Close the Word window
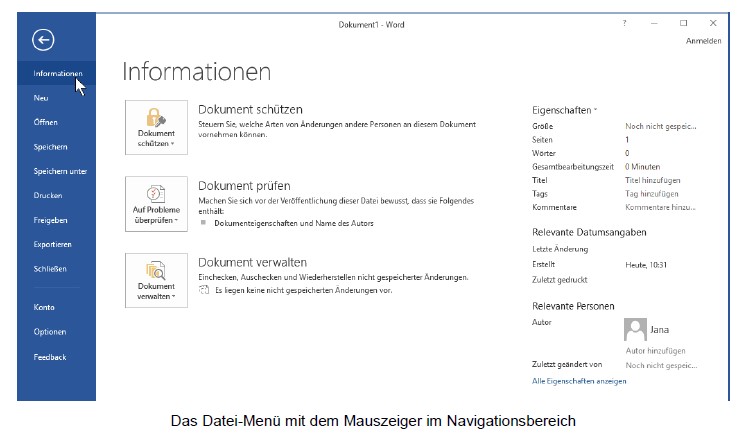 tap(713, 23)
